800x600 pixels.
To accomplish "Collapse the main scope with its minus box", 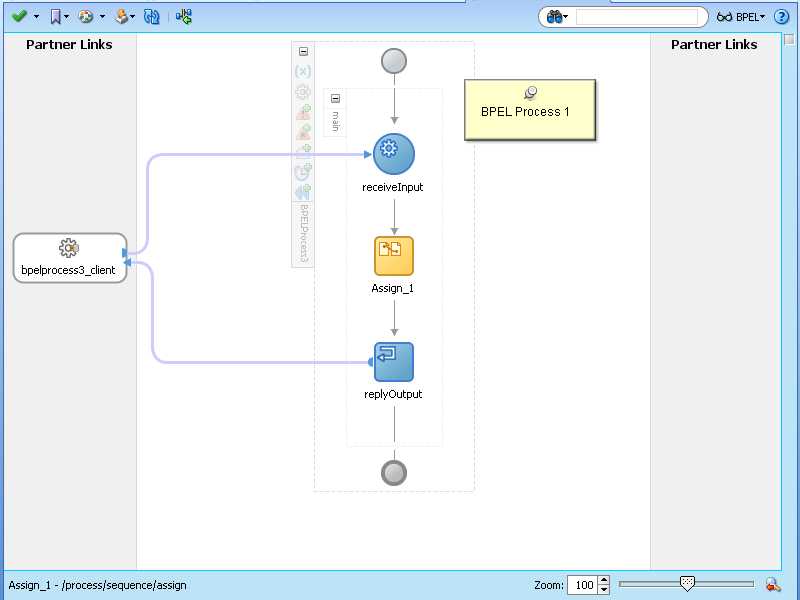I will pyautogui.click(x=334, y=98).
